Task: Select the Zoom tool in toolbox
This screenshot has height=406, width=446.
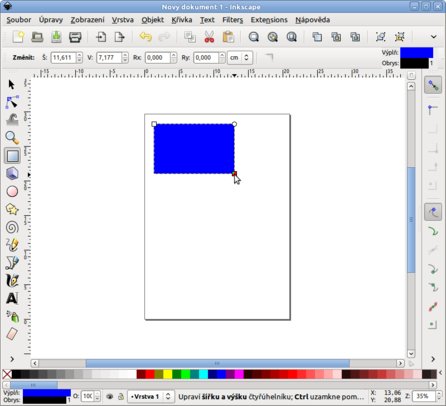Action: [x=12, y=137]
